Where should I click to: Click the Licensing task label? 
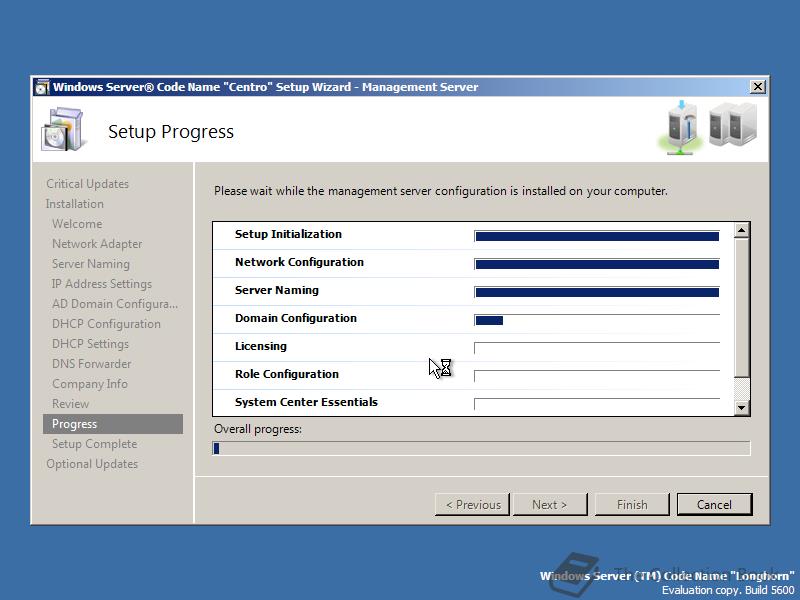tap(261, 346)
